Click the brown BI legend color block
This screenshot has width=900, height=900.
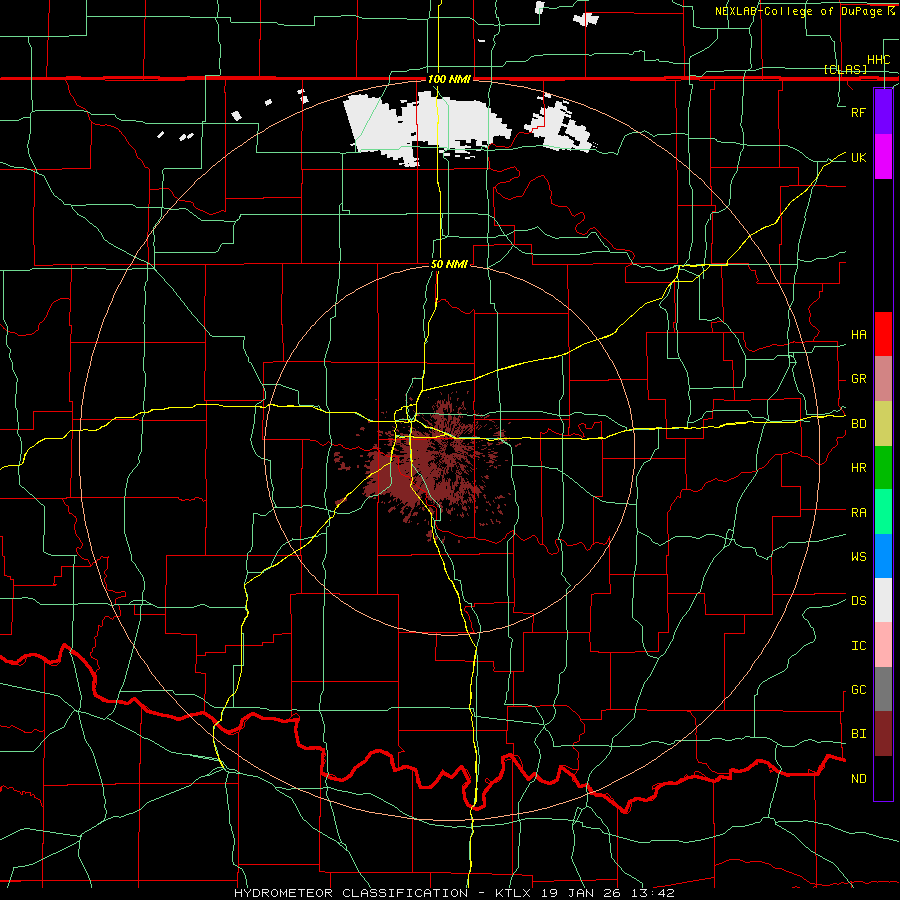point(883,734)
